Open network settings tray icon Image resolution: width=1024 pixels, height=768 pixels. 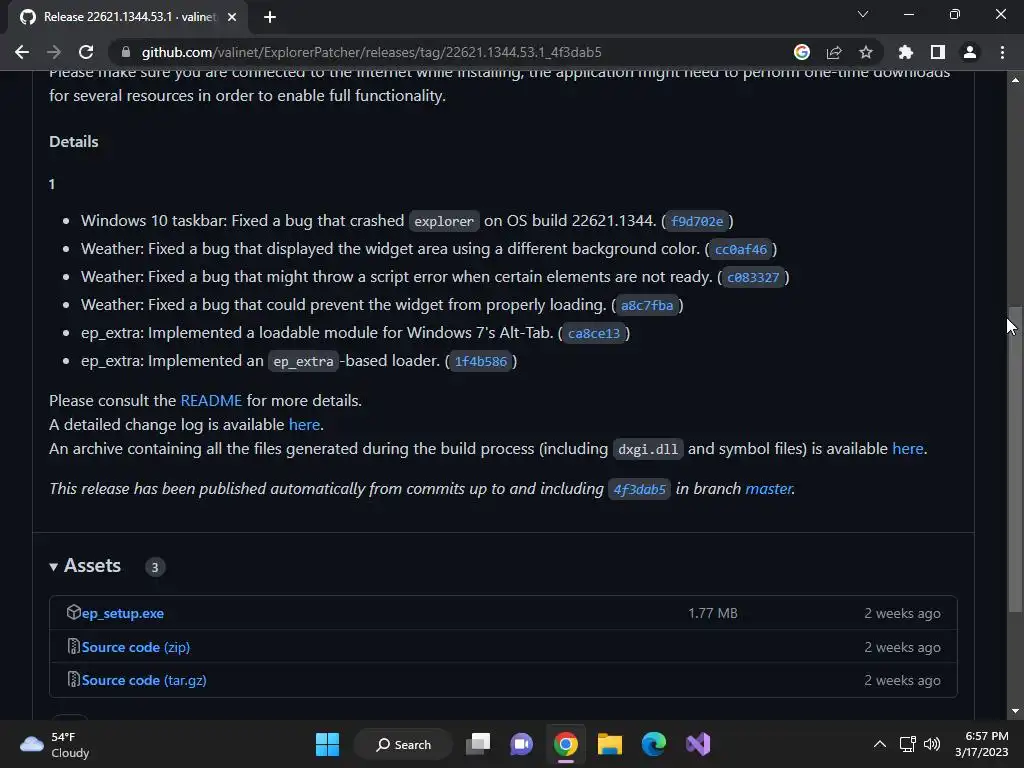(x=908, y=744)
